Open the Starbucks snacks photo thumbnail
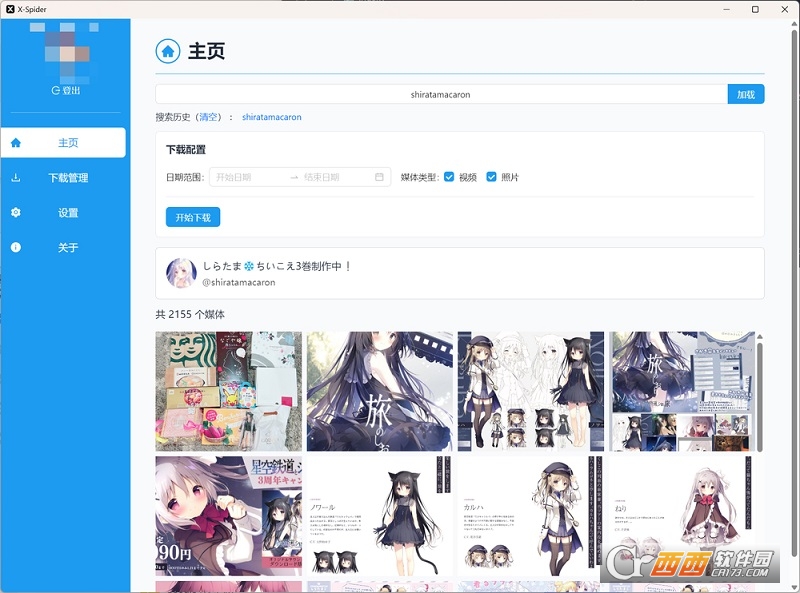 229,391
